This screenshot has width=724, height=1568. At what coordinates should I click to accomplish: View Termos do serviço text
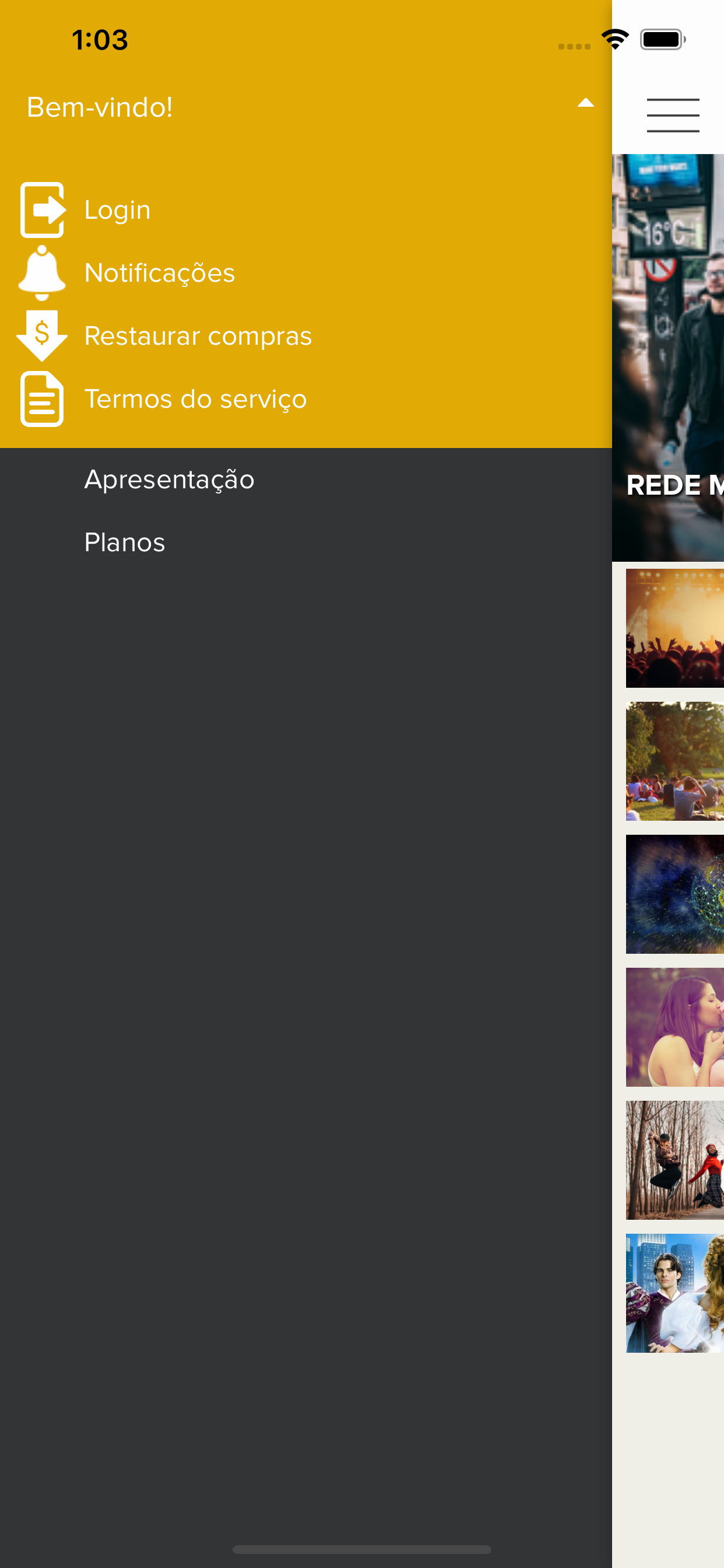[x=195, y=400]
